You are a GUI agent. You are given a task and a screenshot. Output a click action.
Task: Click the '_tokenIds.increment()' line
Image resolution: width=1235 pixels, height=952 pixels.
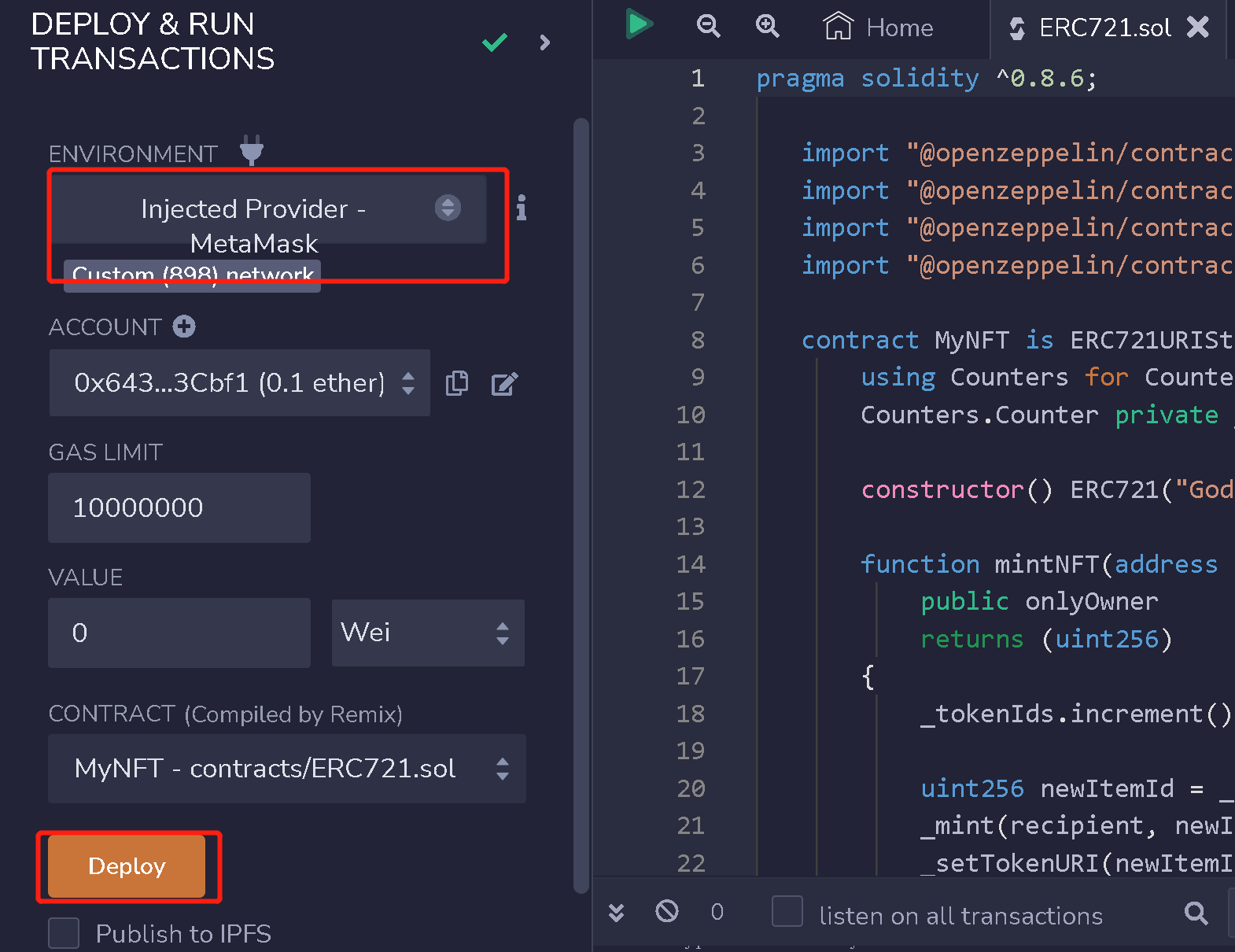pyautogui.click(x=1076, y=714)
